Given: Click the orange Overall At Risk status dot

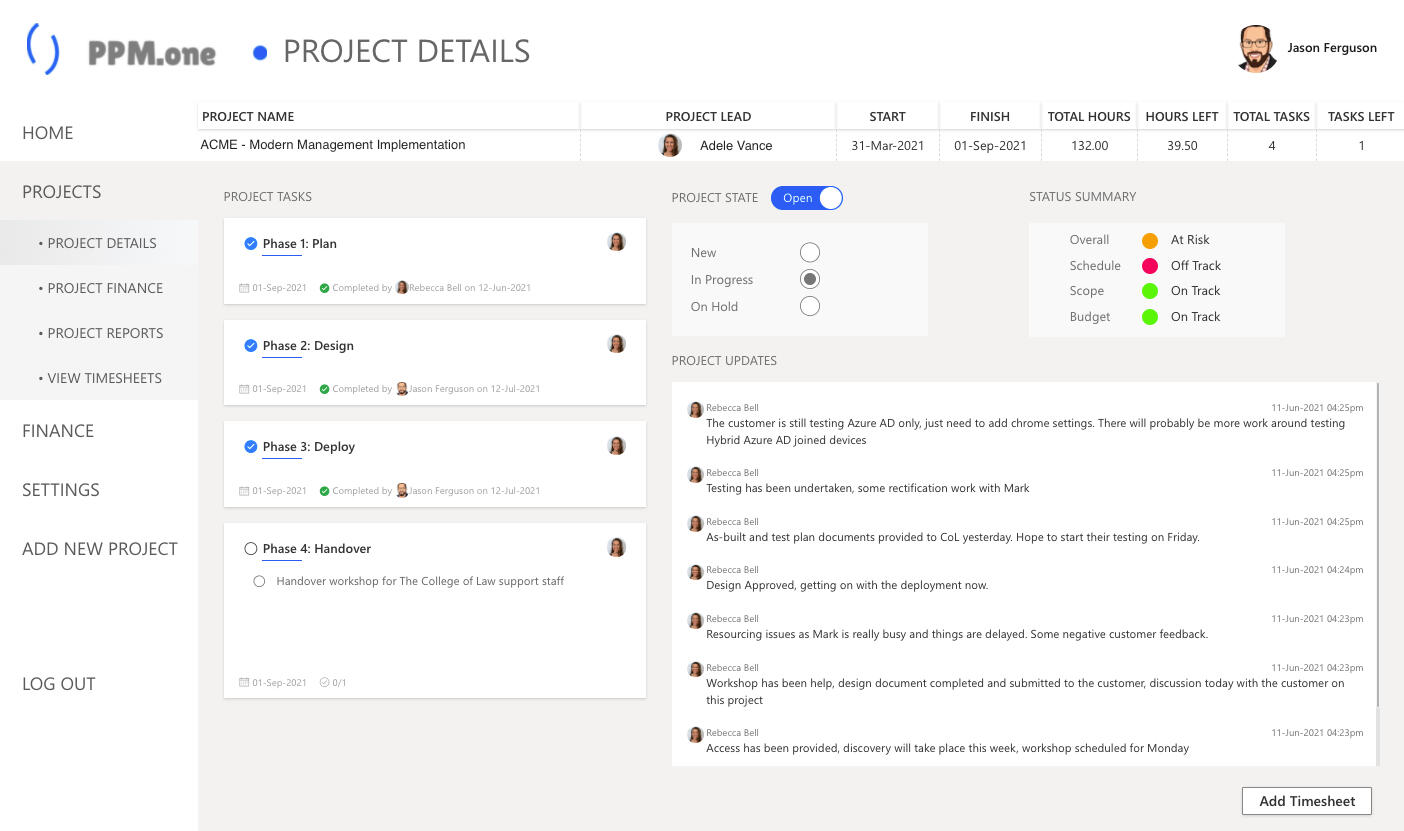Looking at the screenshot, I should point(1150,240).
